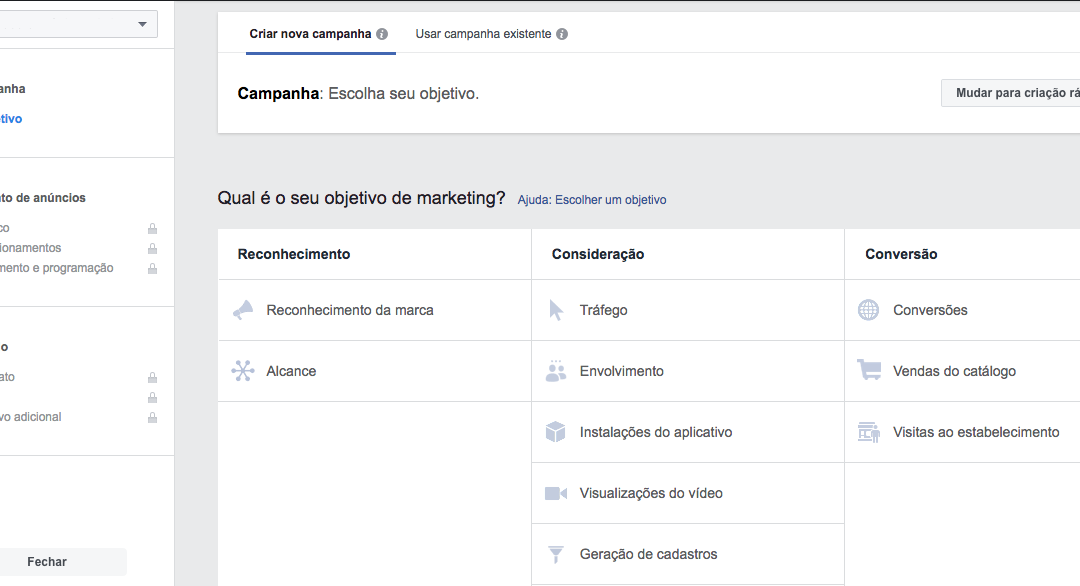
Task: Click lock icon beside the 'ato' sidebar row
Action: pos(152,377)
